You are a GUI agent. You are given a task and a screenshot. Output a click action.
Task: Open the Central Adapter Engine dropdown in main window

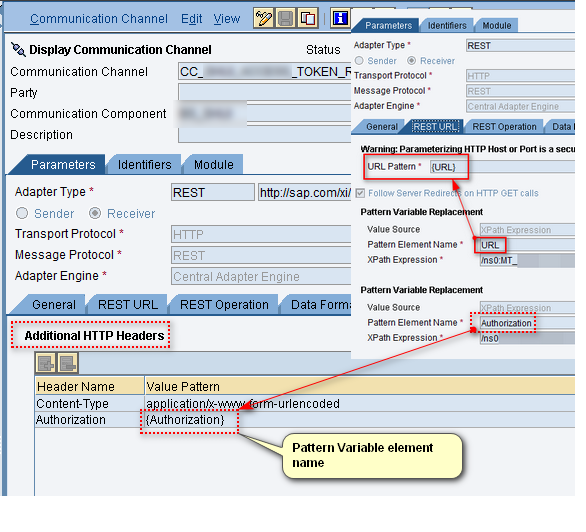pos(261,276)
